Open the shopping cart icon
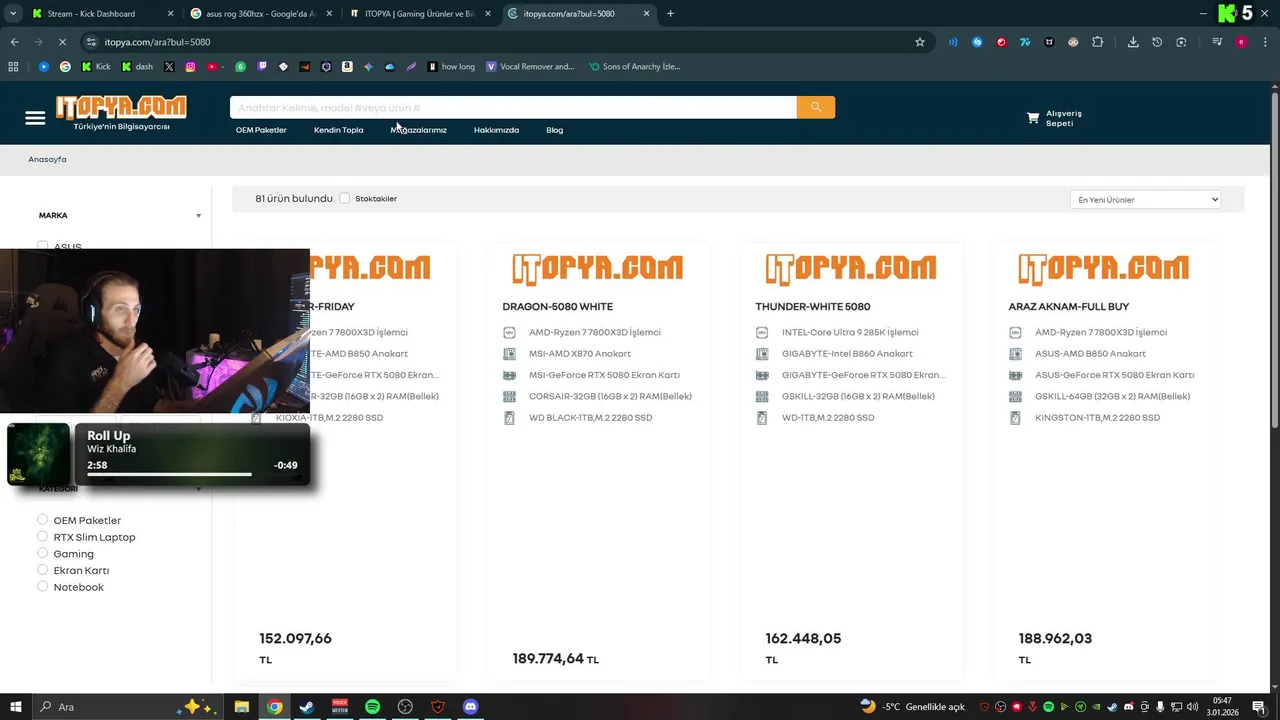The height and width of the screenshot is (720, 1280). tap(1033, 118)
